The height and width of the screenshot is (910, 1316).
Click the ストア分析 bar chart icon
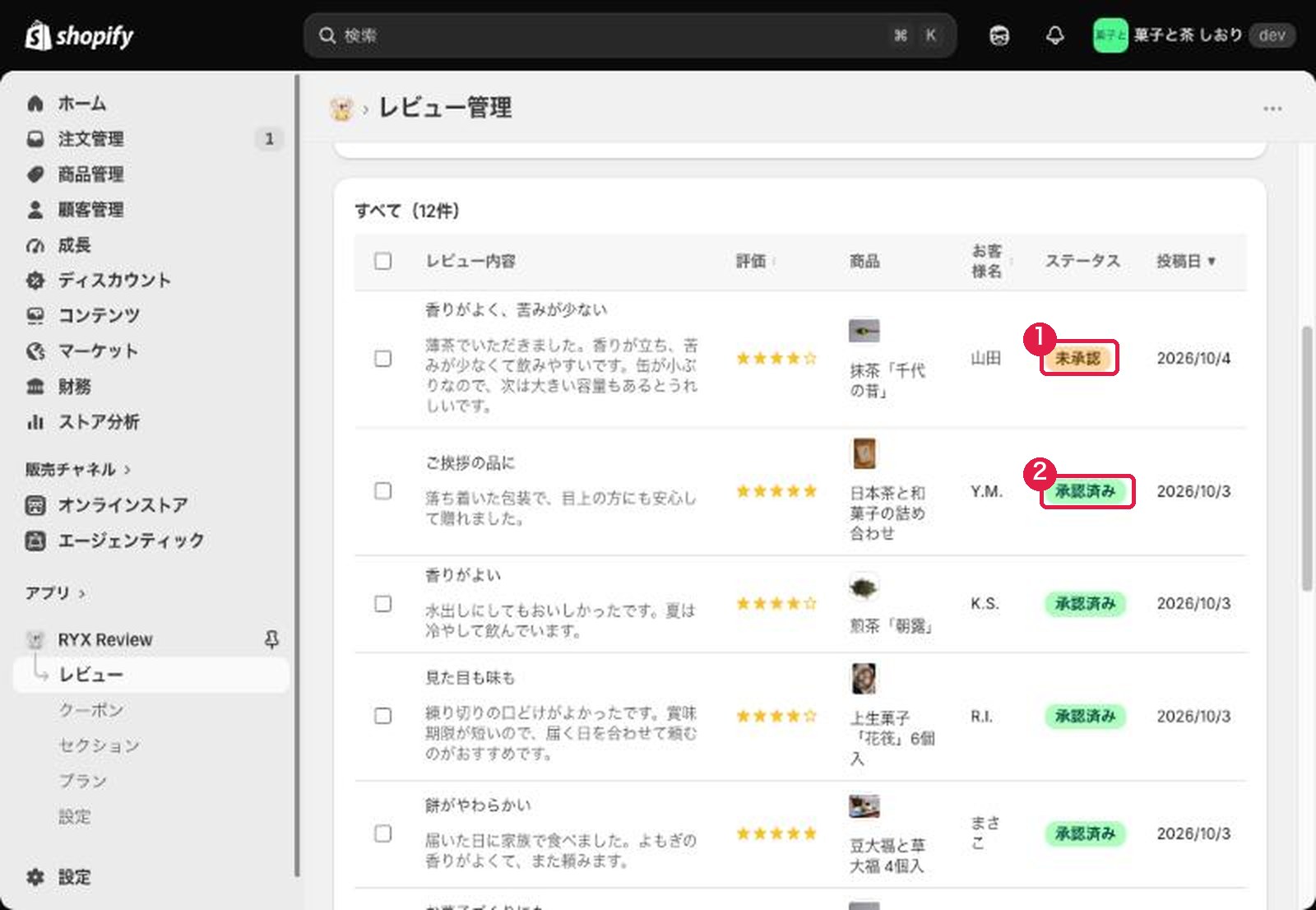[35, 422]
